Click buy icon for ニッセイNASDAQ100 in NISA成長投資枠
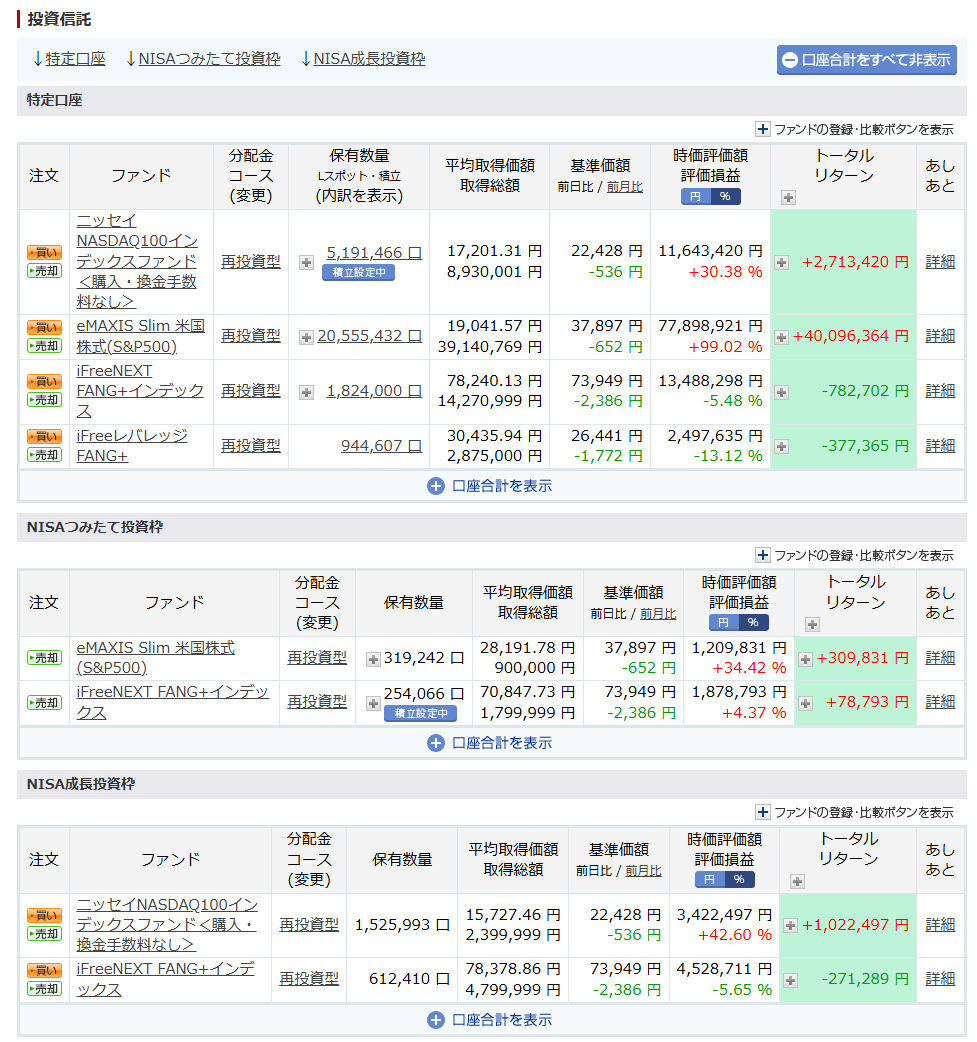The width and height of the screenshot is (977, 1042). click(x=44, y=915)
